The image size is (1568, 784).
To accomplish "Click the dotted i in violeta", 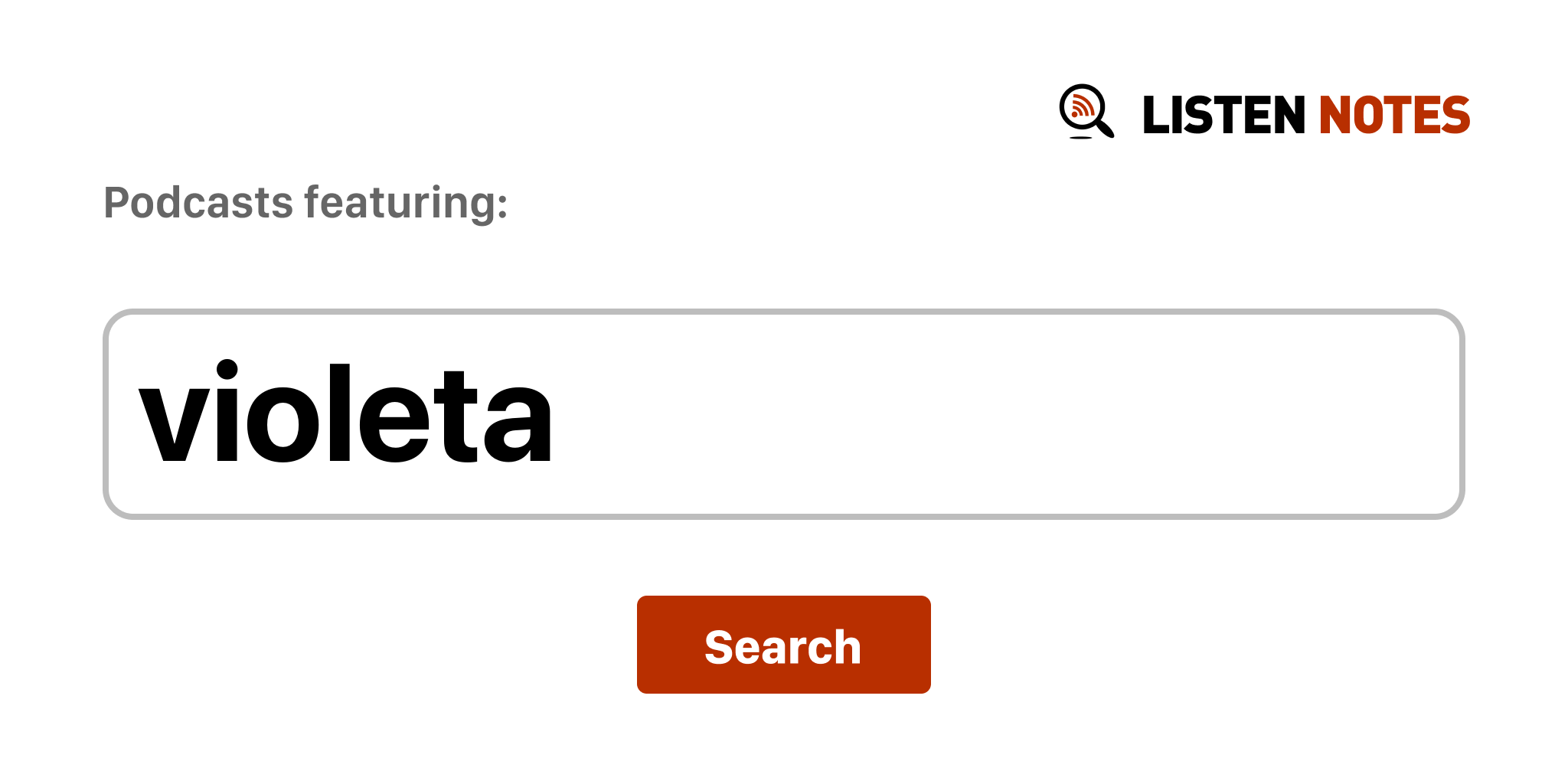I will [x=227, y=414].
